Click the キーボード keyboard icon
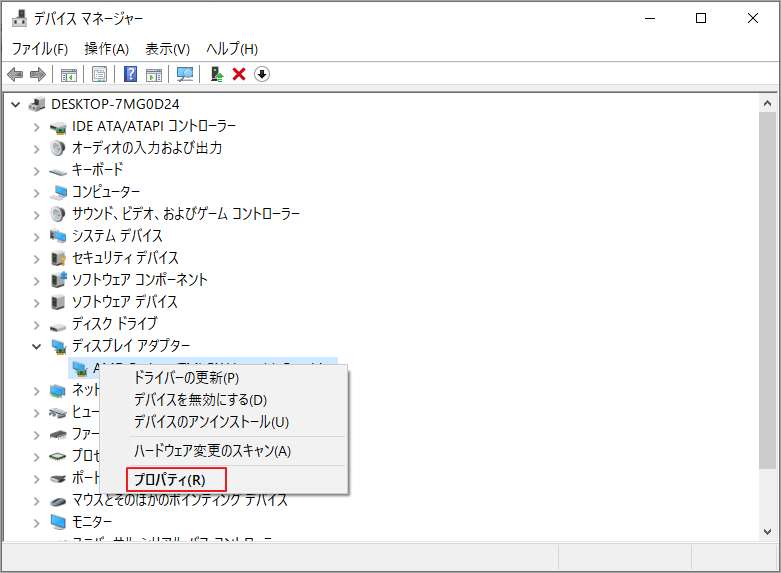 coord(58,171)
